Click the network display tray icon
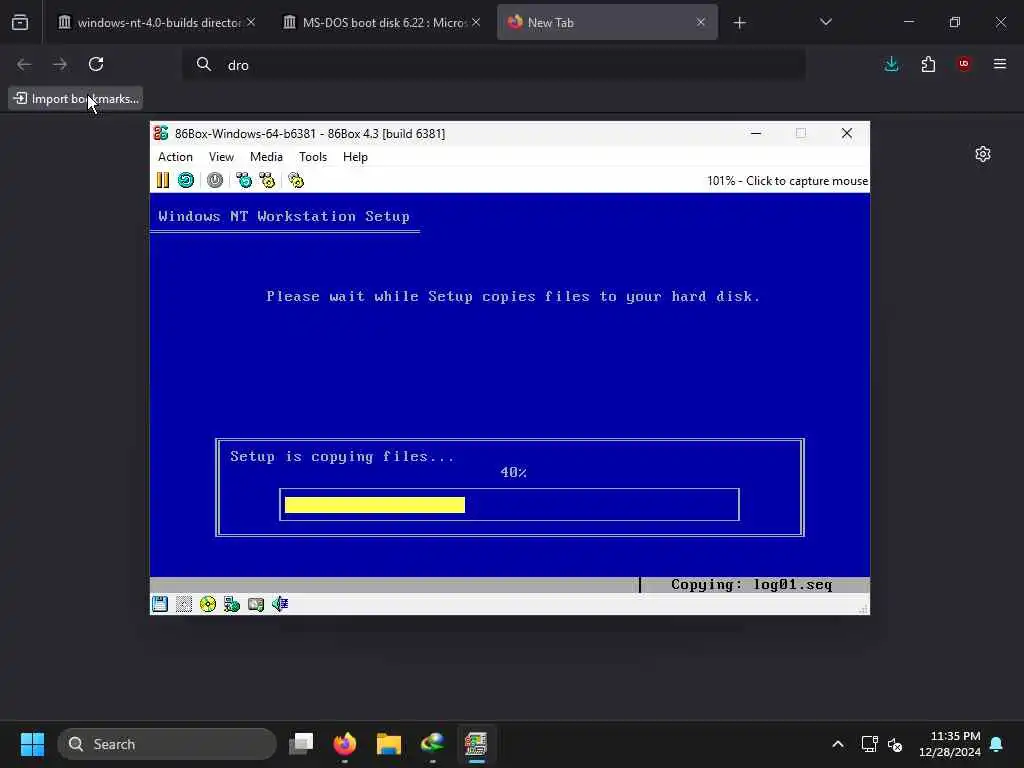 coord(869,744)
